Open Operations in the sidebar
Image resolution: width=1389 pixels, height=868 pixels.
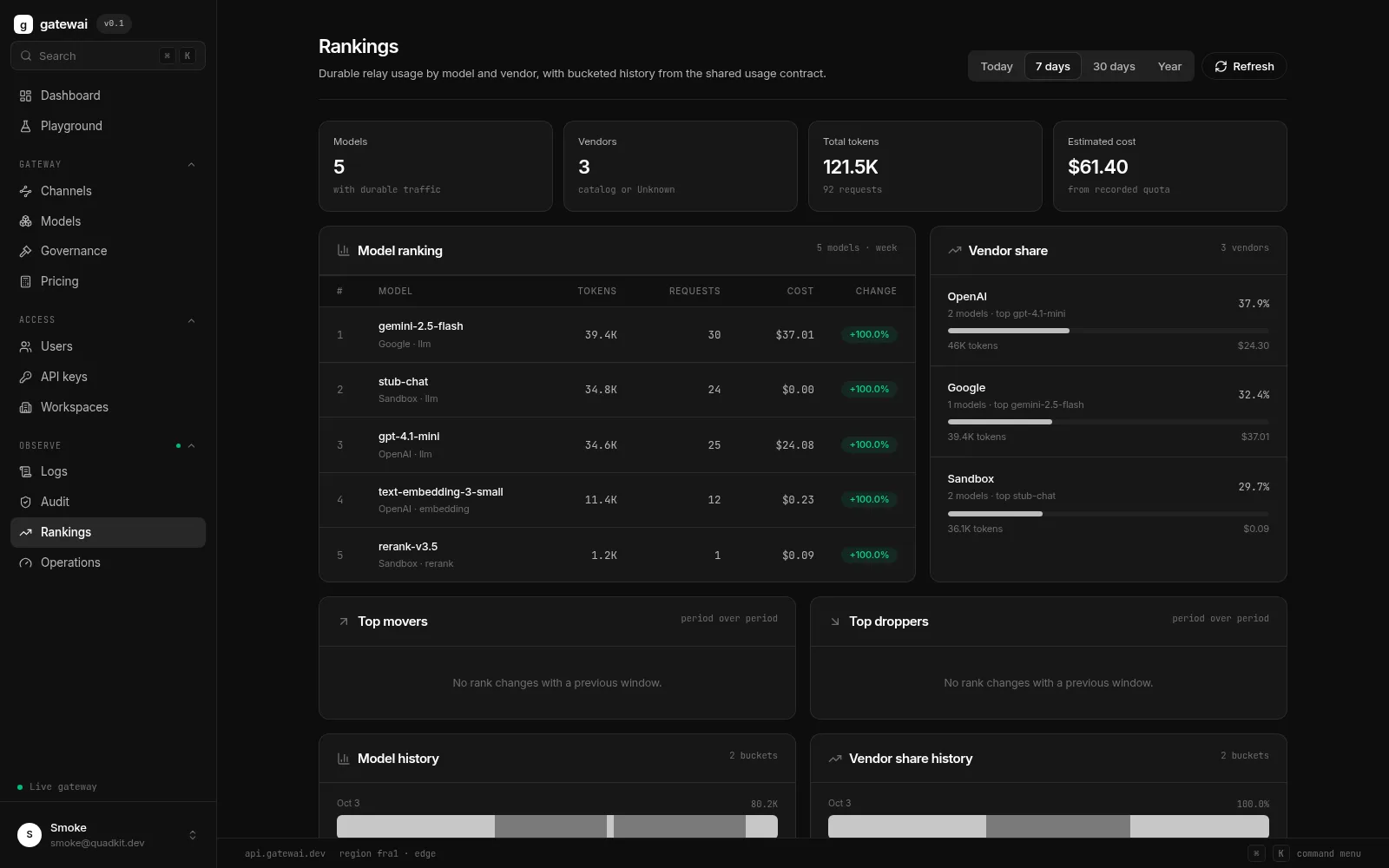tap(108, 562)
